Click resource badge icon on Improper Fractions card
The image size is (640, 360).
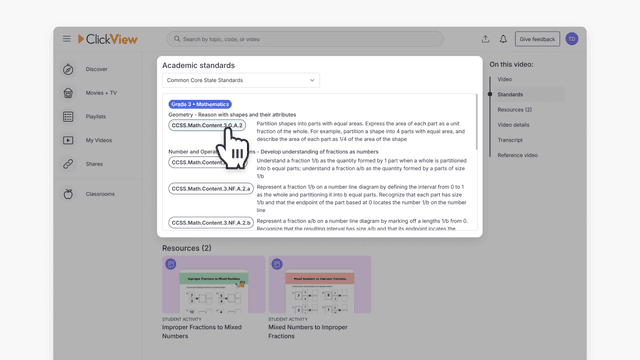coord(171,264)
